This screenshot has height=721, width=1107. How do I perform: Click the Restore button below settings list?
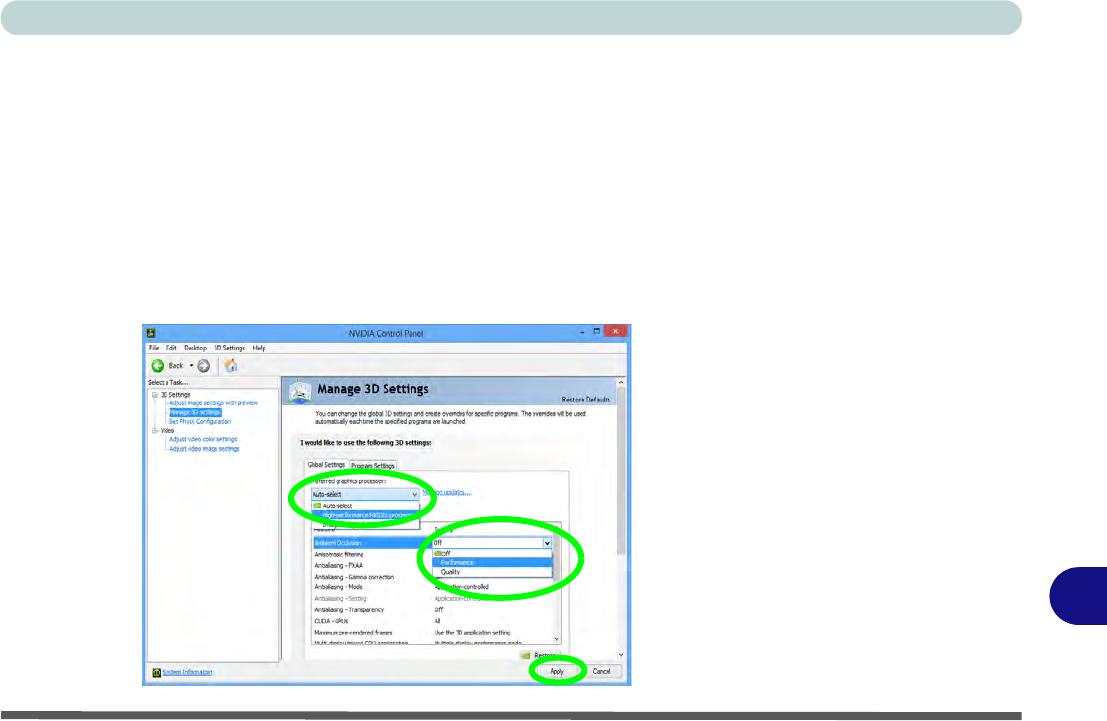coord(541,655)
